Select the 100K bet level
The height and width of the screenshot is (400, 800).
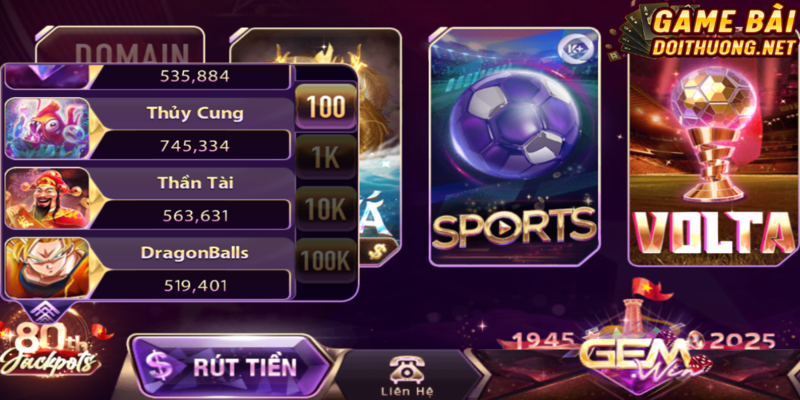coord(327,261)
